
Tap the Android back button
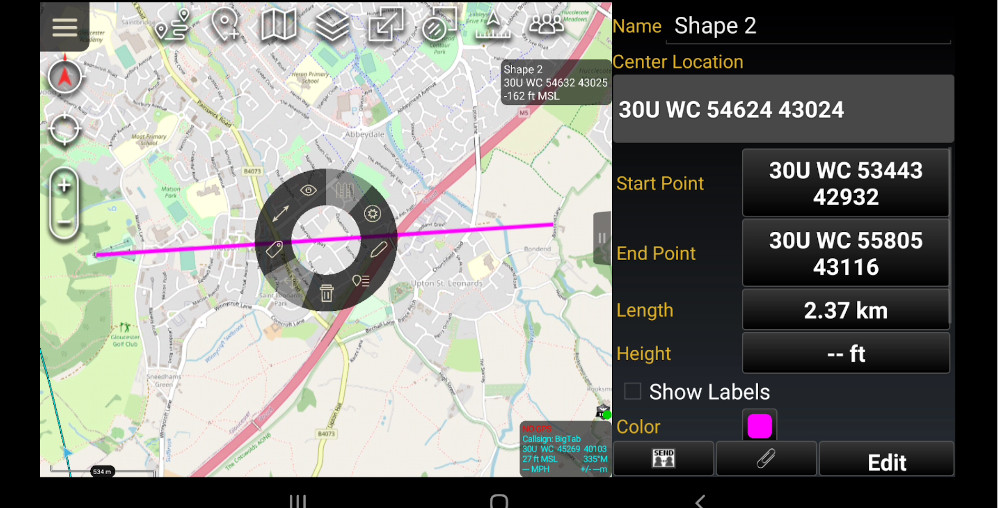pos(700,502)
